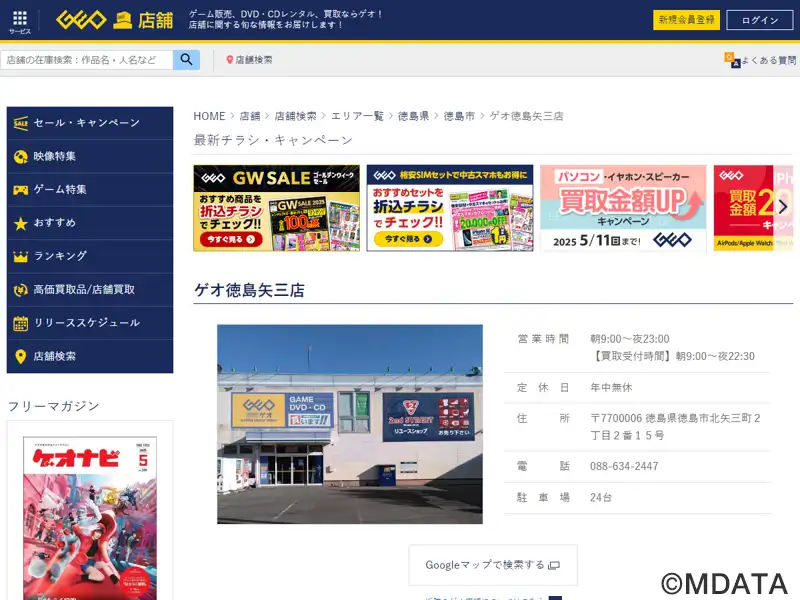Click the gamepad icon for ゲーム特集

20,190
